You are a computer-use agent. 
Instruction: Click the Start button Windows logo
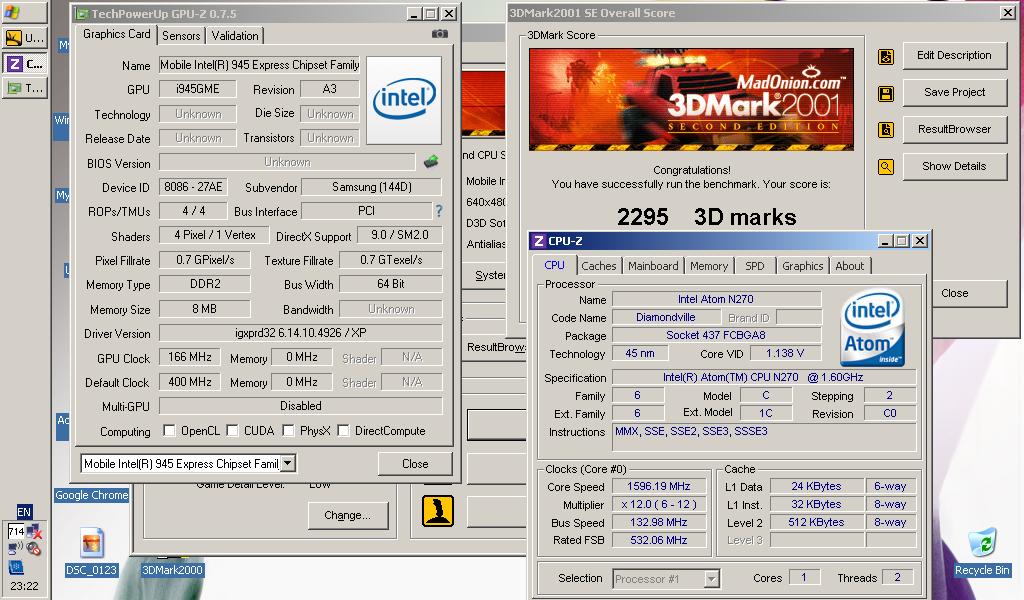click(x=12, y=12)
